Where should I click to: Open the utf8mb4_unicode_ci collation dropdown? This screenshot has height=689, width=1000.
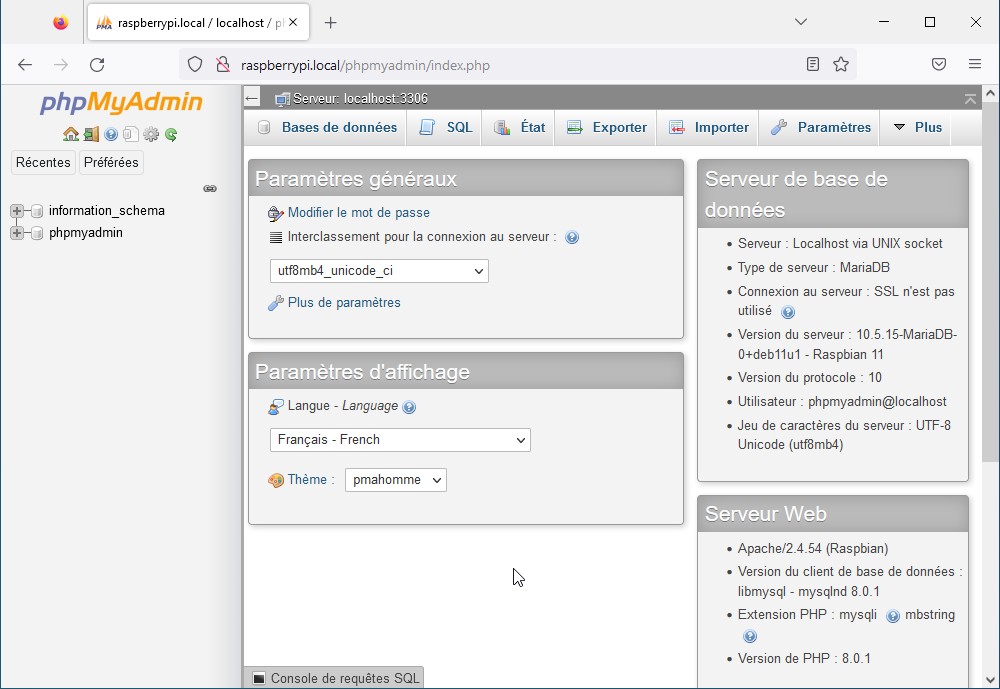coord(379,271)
